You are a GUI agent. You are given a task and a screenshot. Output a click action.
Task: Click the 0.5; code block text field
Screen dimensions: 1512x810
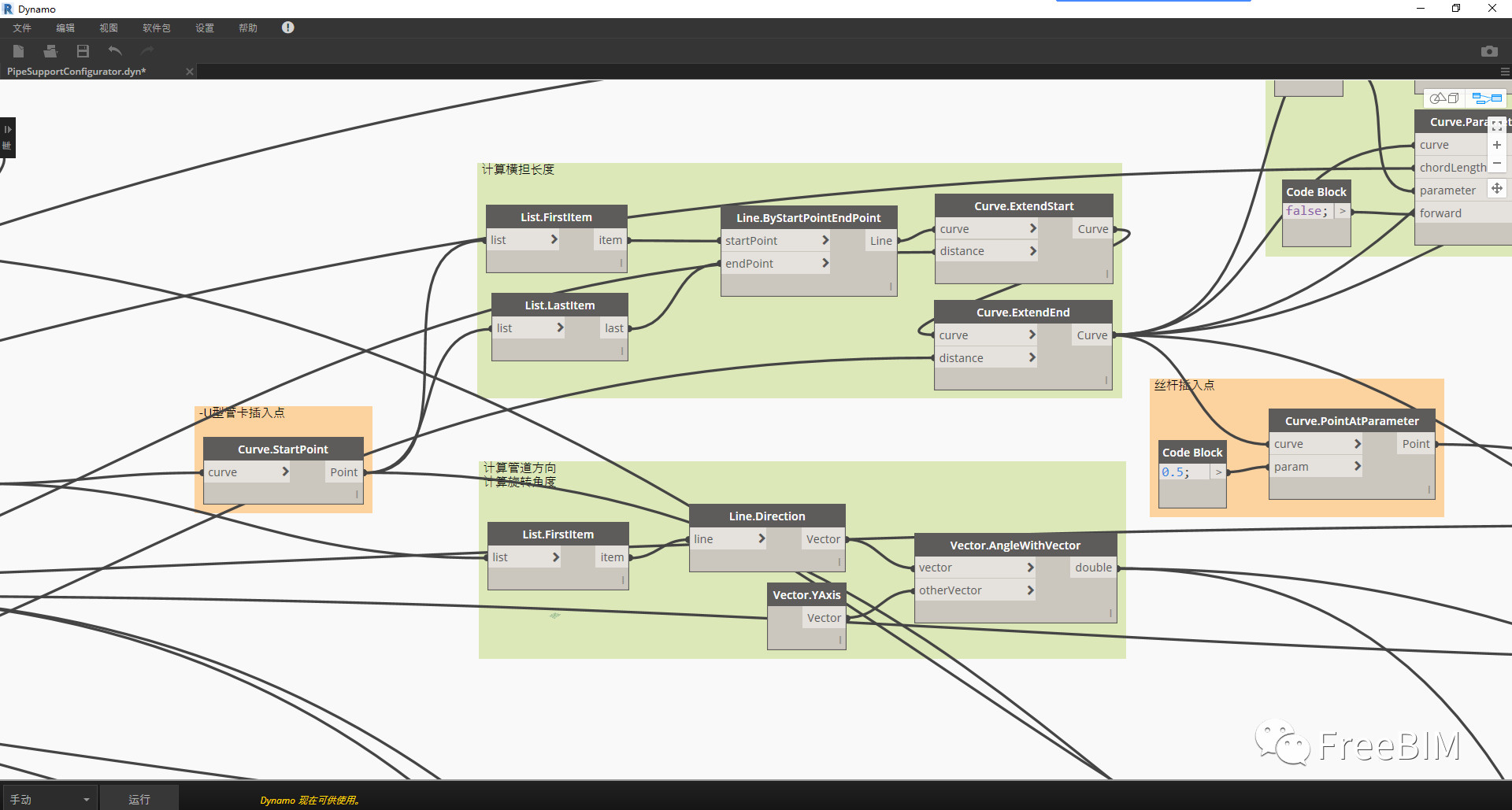1184,472
